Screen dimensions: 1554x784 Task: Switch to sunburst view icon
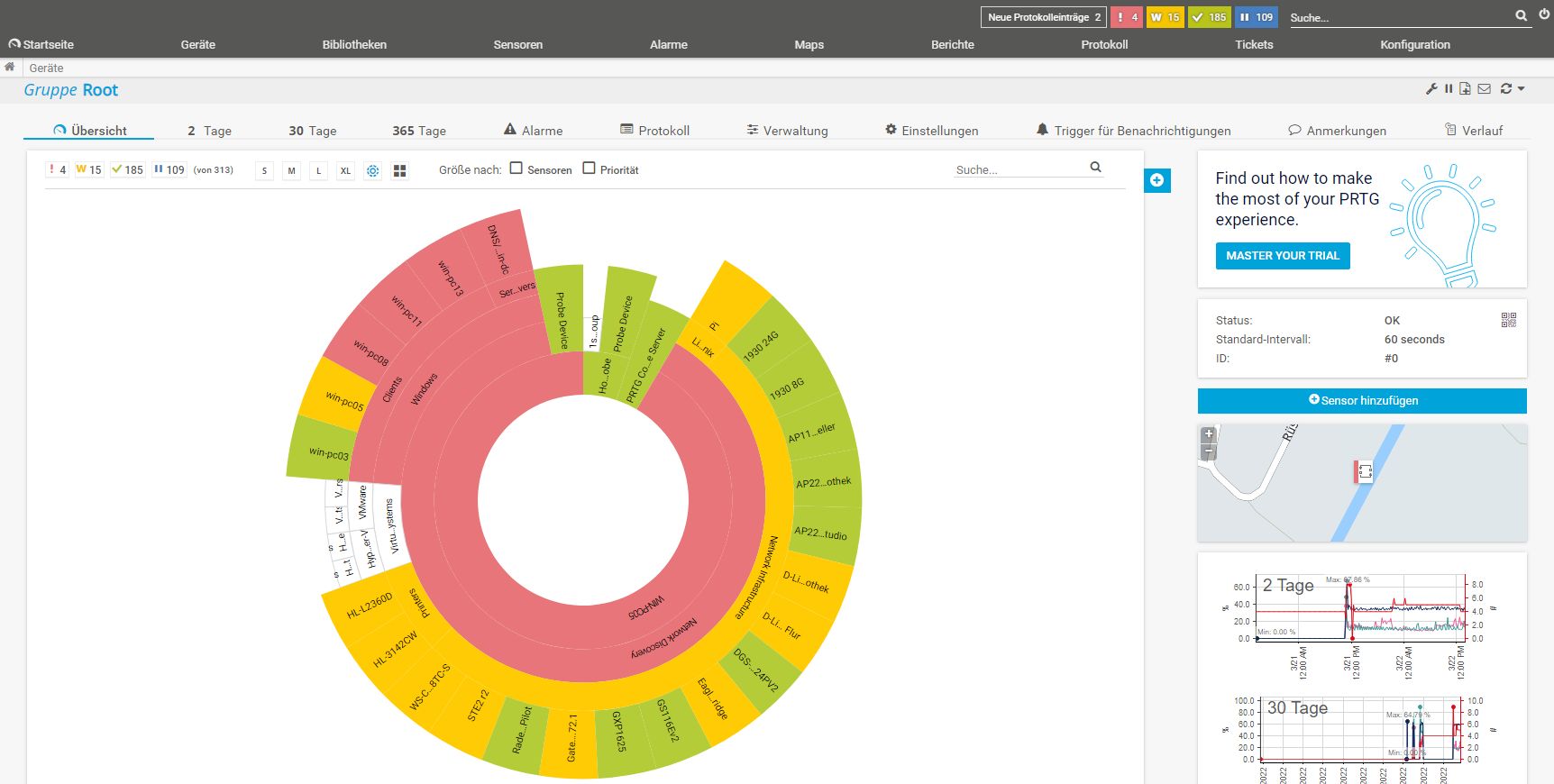pyautogui.click(x=372, y=170)
